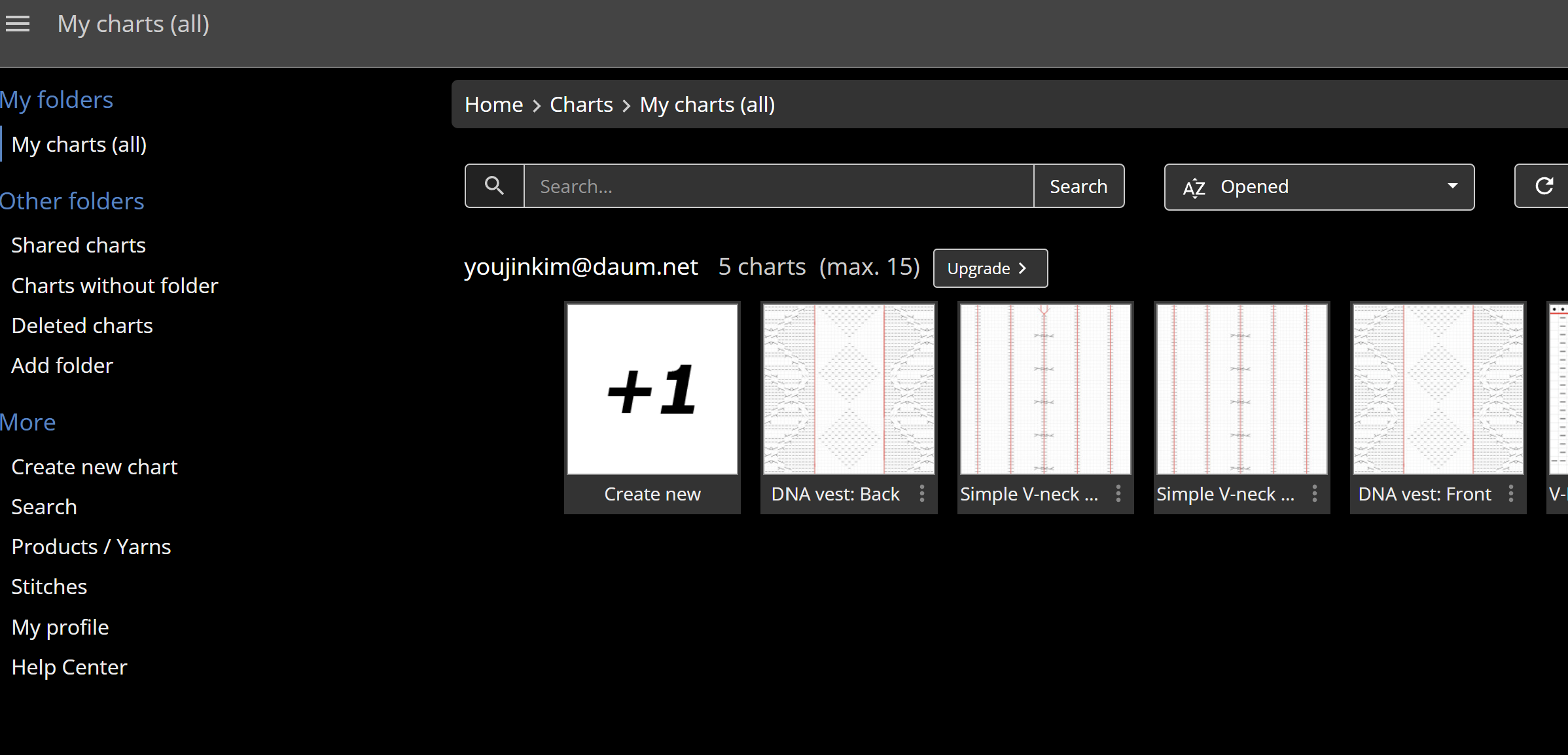1568x755 pixels.
Task: Click the magnifying glass search icon
Action: [x=494, y=186]
